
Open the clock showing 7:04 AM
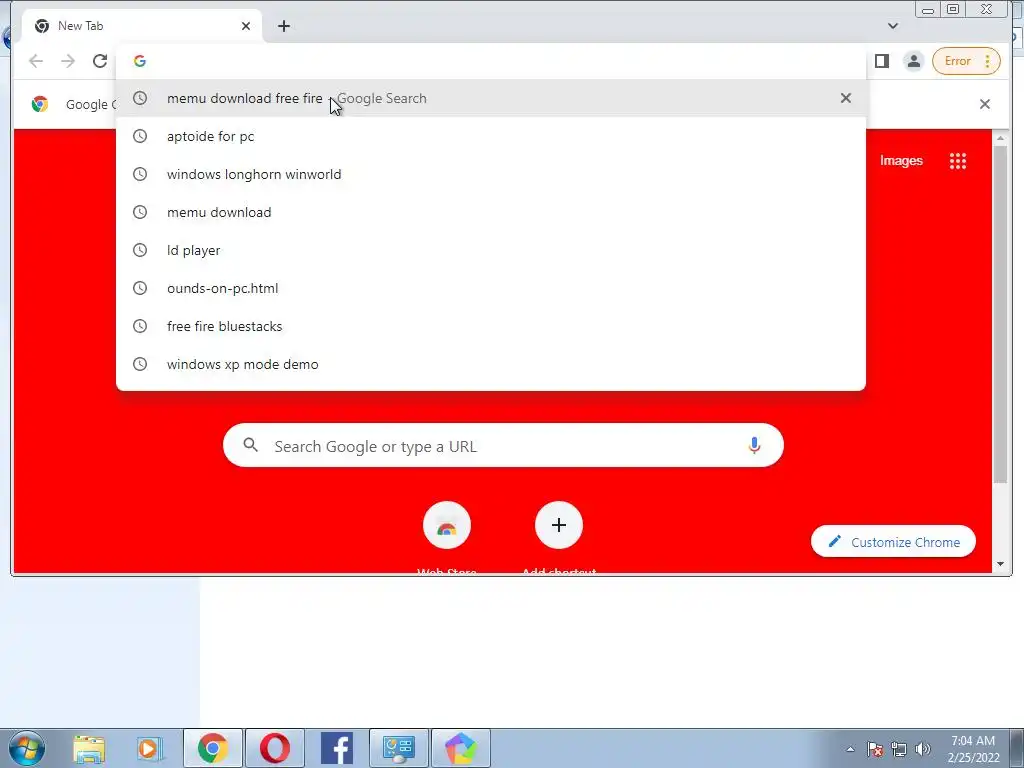pos(973,749)
